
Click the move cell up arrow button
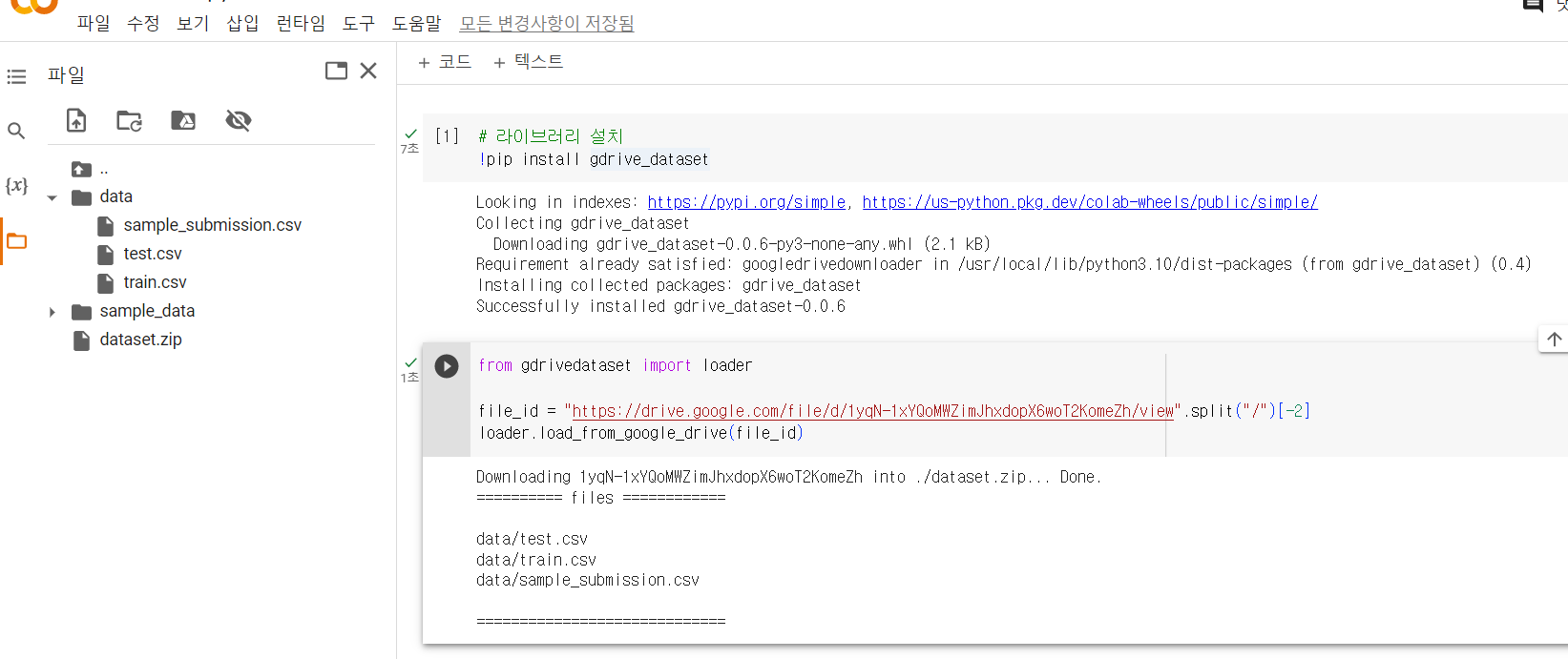click(1554, 340)
